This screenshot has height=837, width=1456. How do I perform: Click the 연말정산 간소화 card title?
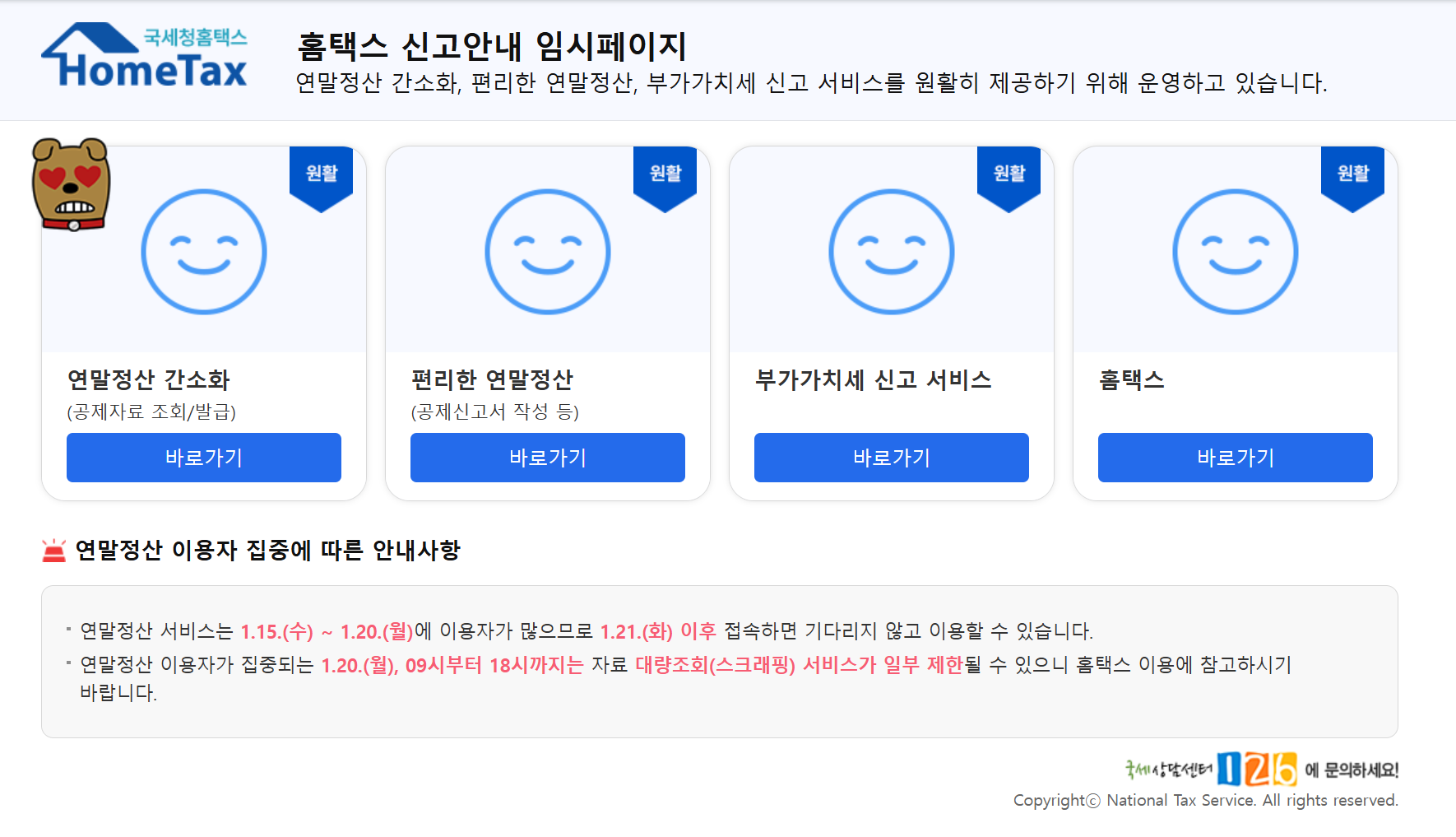coord(149,379)
